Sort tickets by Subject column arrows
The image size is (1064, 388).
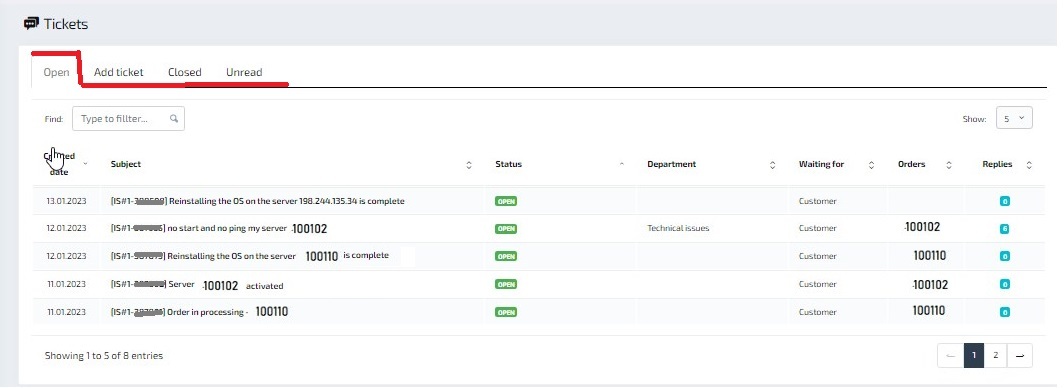point(468,165)
